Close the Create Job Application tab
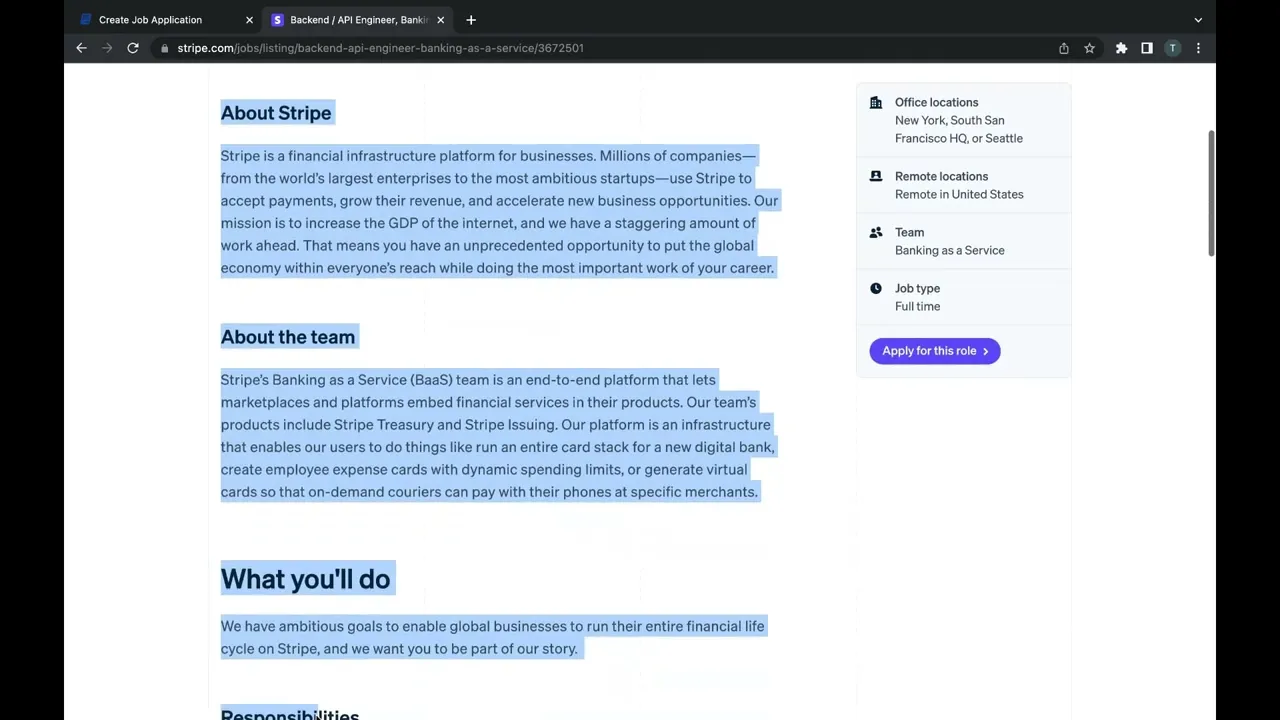The height and width of the screenshot is (720, 1280). tap(249, 20)
